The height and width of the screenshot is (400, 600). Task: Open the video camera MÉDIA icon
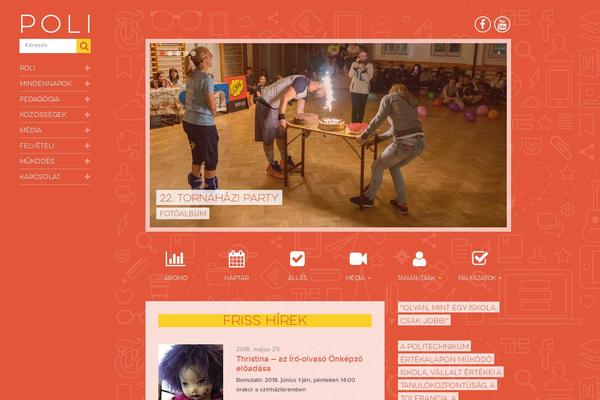358,259
